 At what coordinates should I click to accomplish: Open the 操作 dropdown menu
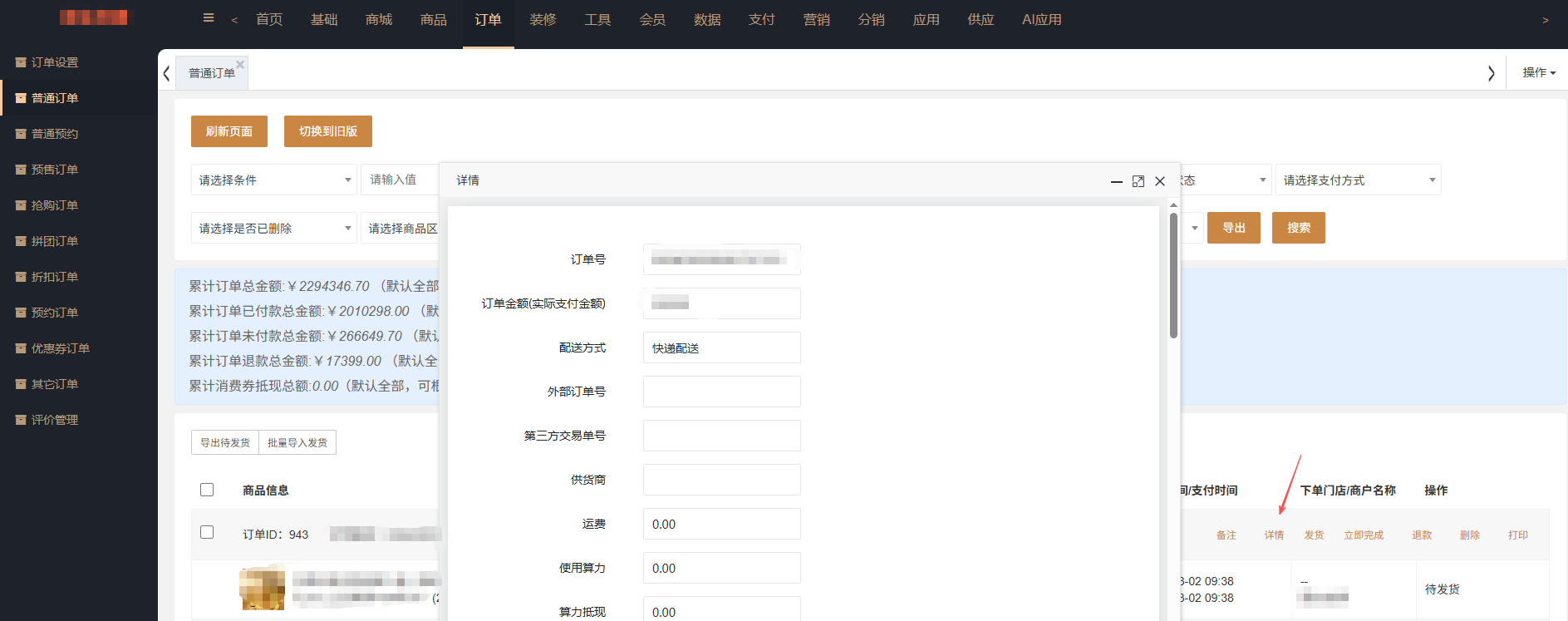[1538, 72]
